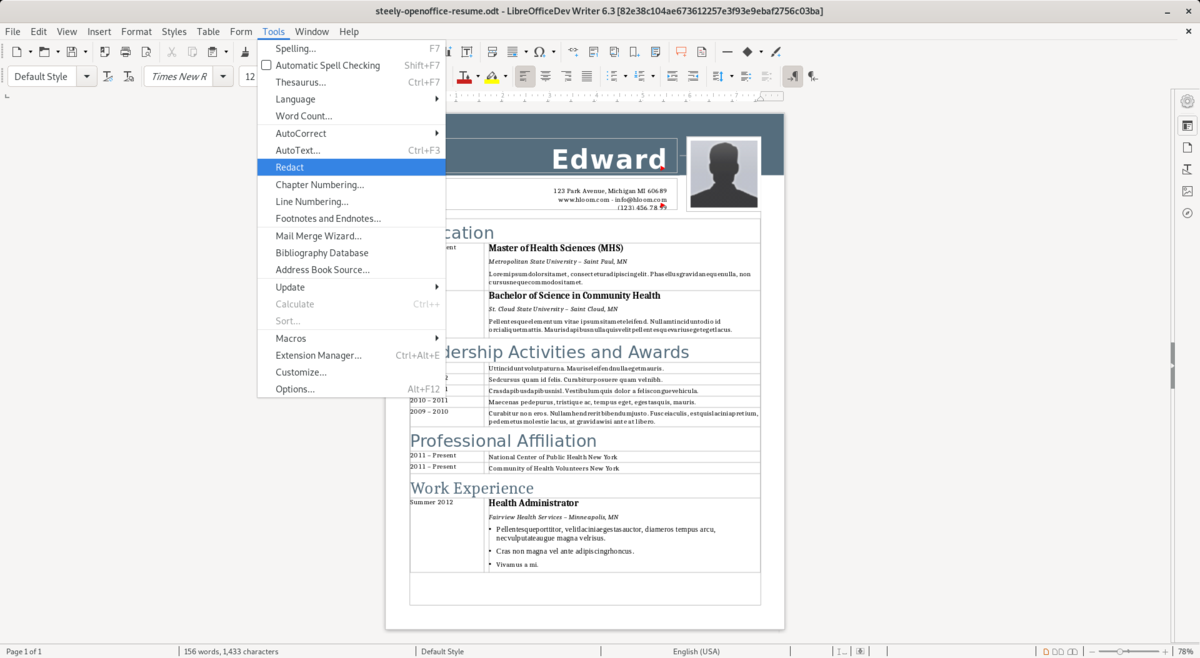The height and width of the screenshot is (658, 1200).
Task: Launch the Mail Merge Wizard
Action: tap(316, 235)
